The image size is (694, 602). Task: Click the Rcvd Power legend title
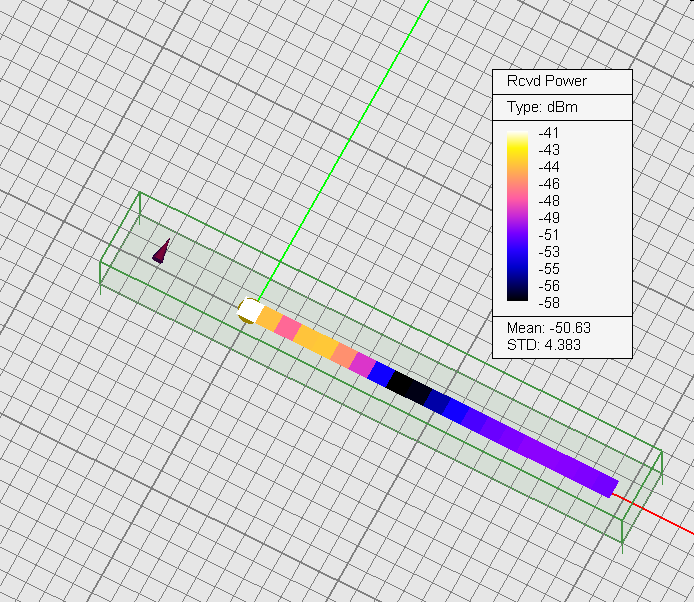(547, 81)
